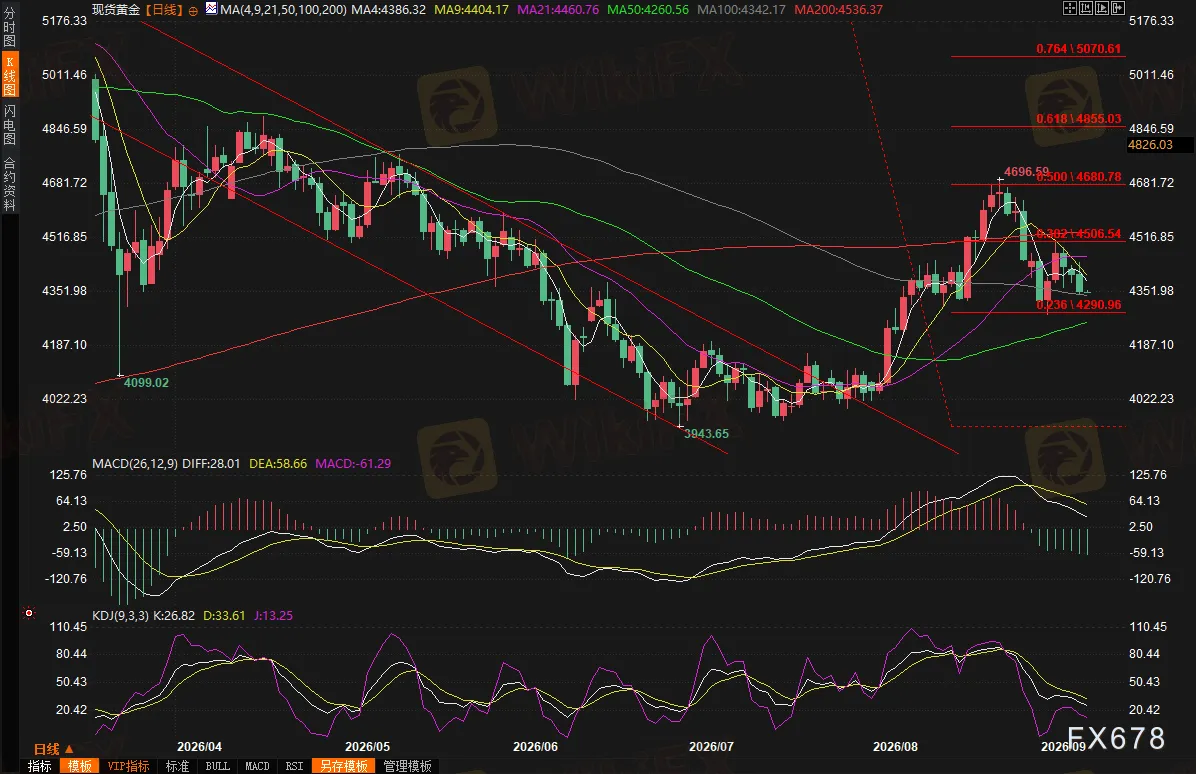The height and width of the screenshot is (774, 1196).
Task: Click the red KDJ marker icon
Action: (29, 613)
